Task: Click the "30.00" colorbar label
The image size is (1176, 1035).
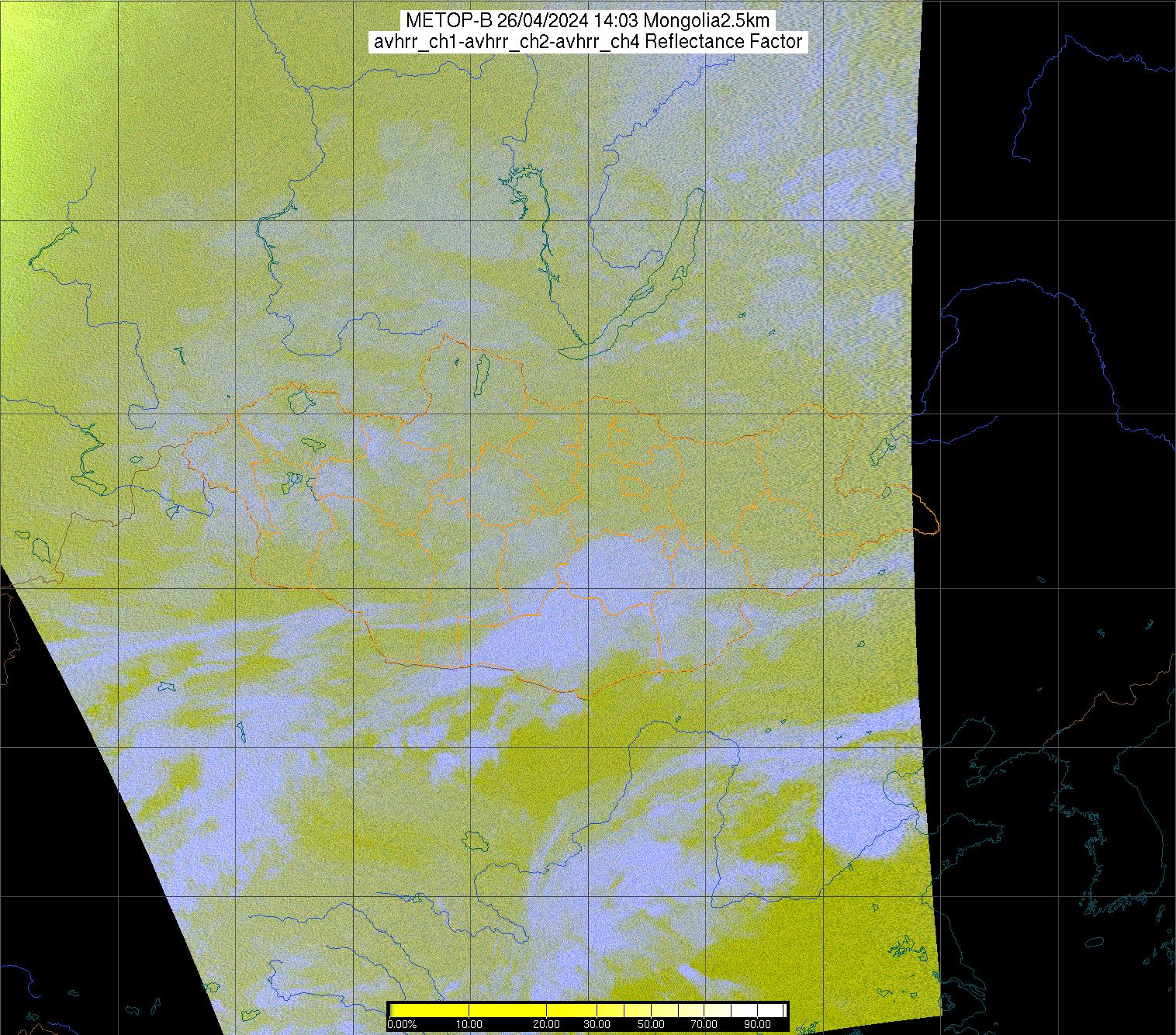Action: coord(596,1024)
